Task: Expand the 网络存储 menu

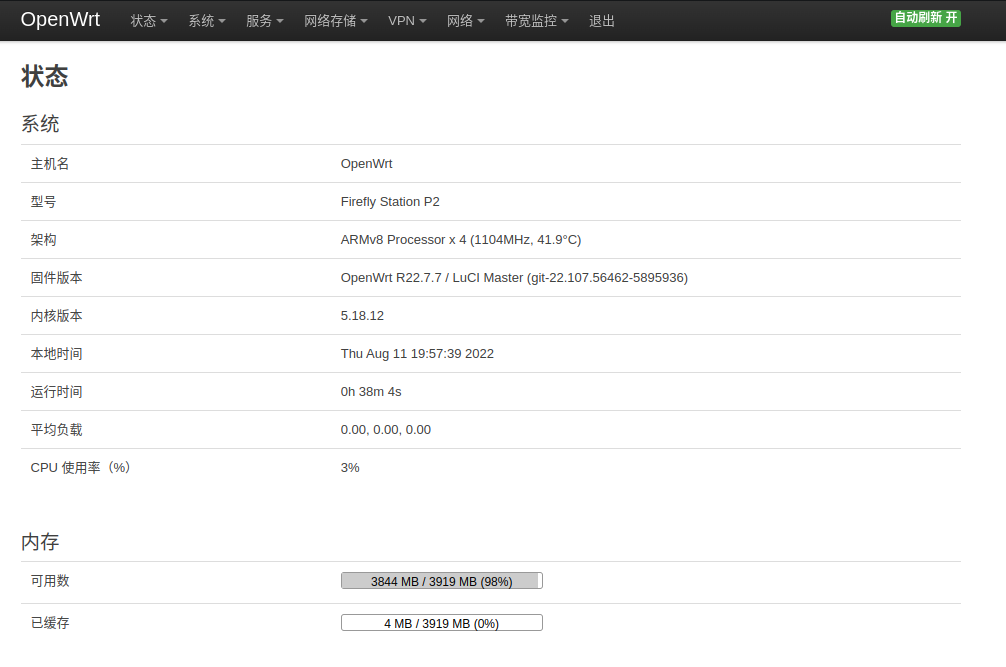Action: pos(336,21)
